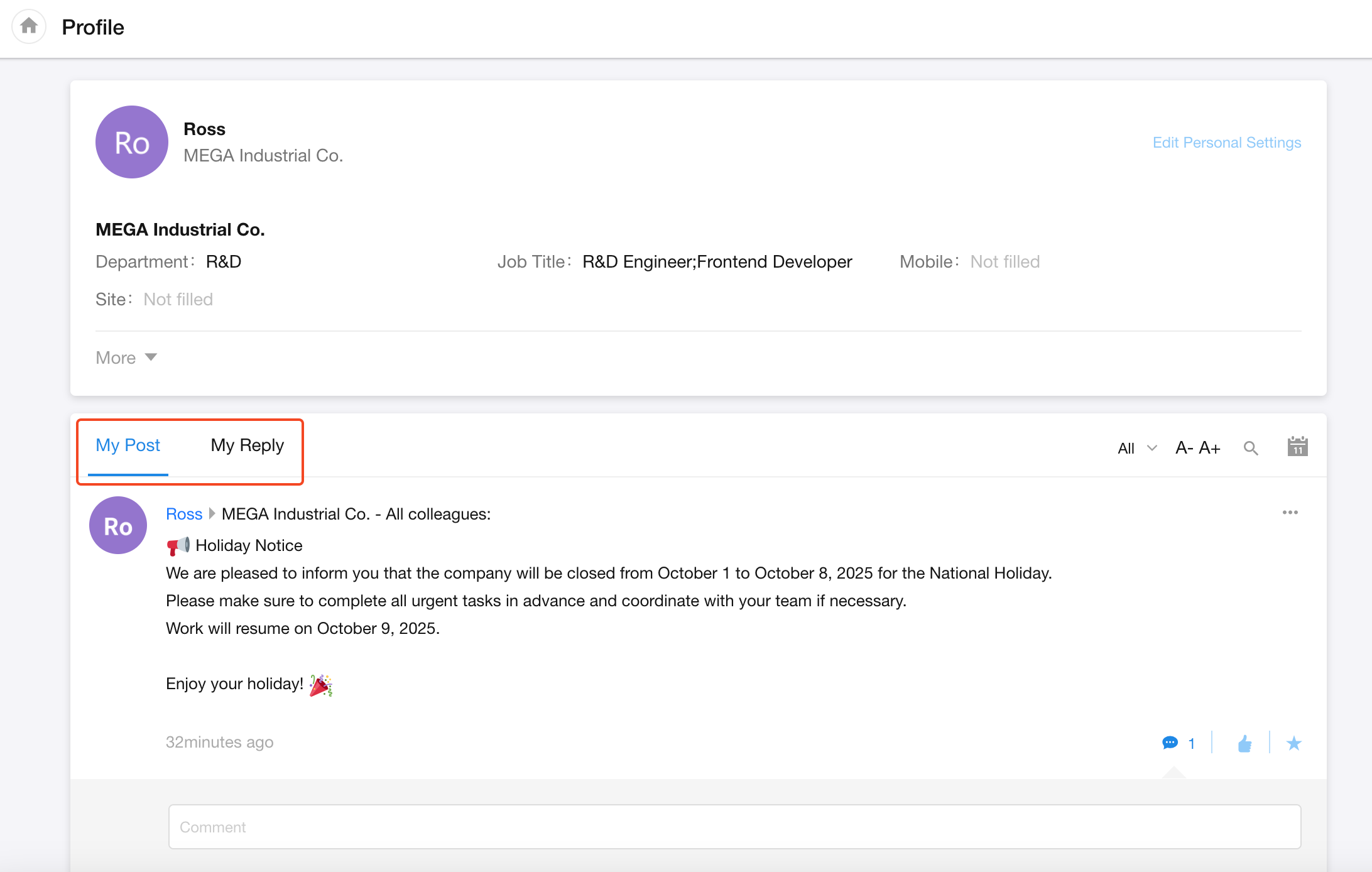Click into the Comment input field
This screenshot has height=872, width=1372.
click(734, 827)
